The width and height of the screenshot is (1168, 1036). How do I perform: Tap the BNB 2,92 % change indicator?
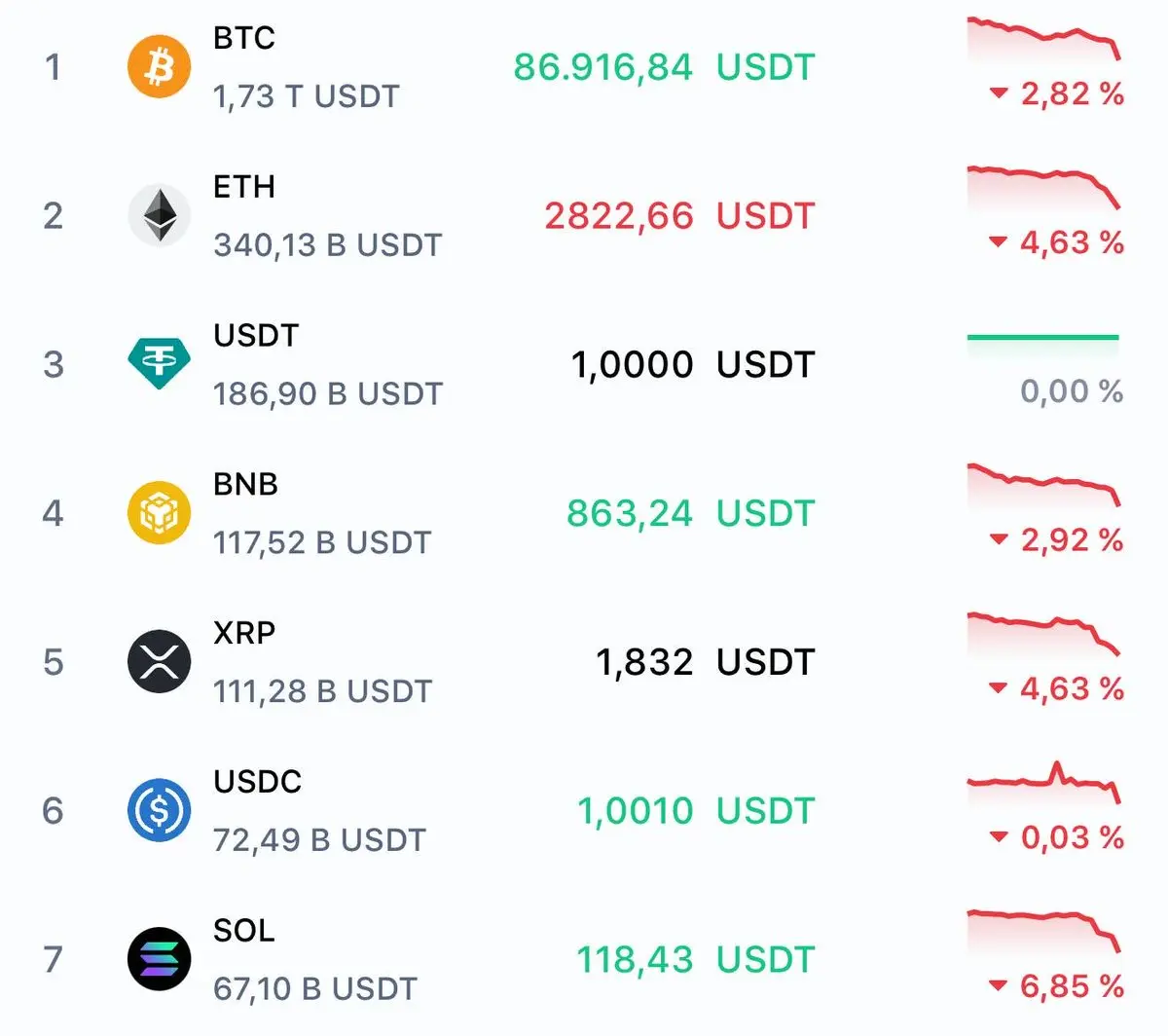click(x=1057, y=540)
